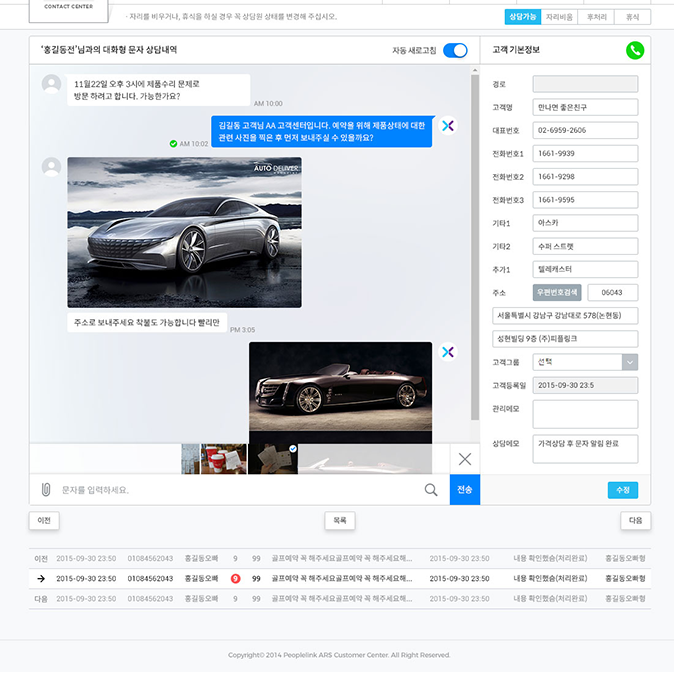Open the 고객그룹 dropdown
The height and width of the screenshot is (674, 674).
(x=630, y=362)
